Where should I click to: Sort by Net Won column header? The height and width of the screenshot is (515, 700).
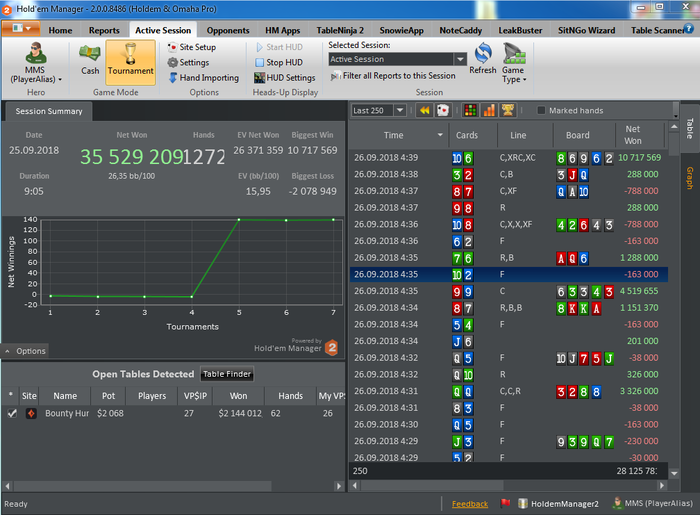pyautogui.click(x=633, y=135)
